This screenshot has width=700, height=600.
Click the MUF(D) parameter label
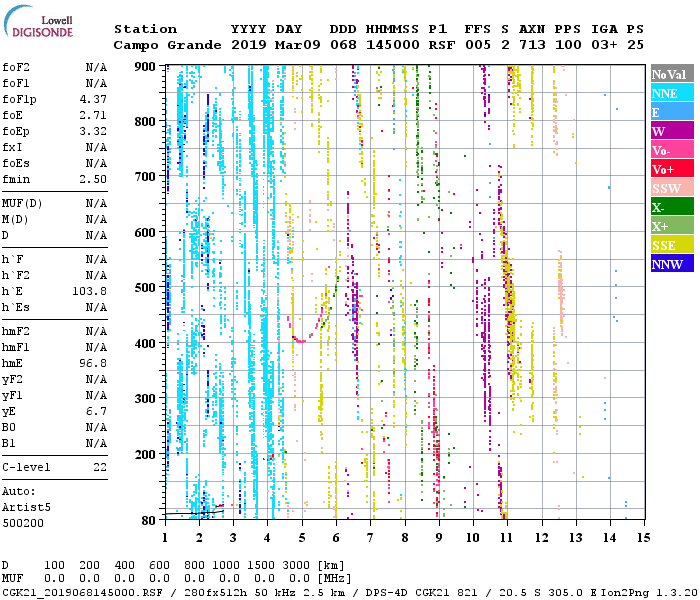[22, 204]
